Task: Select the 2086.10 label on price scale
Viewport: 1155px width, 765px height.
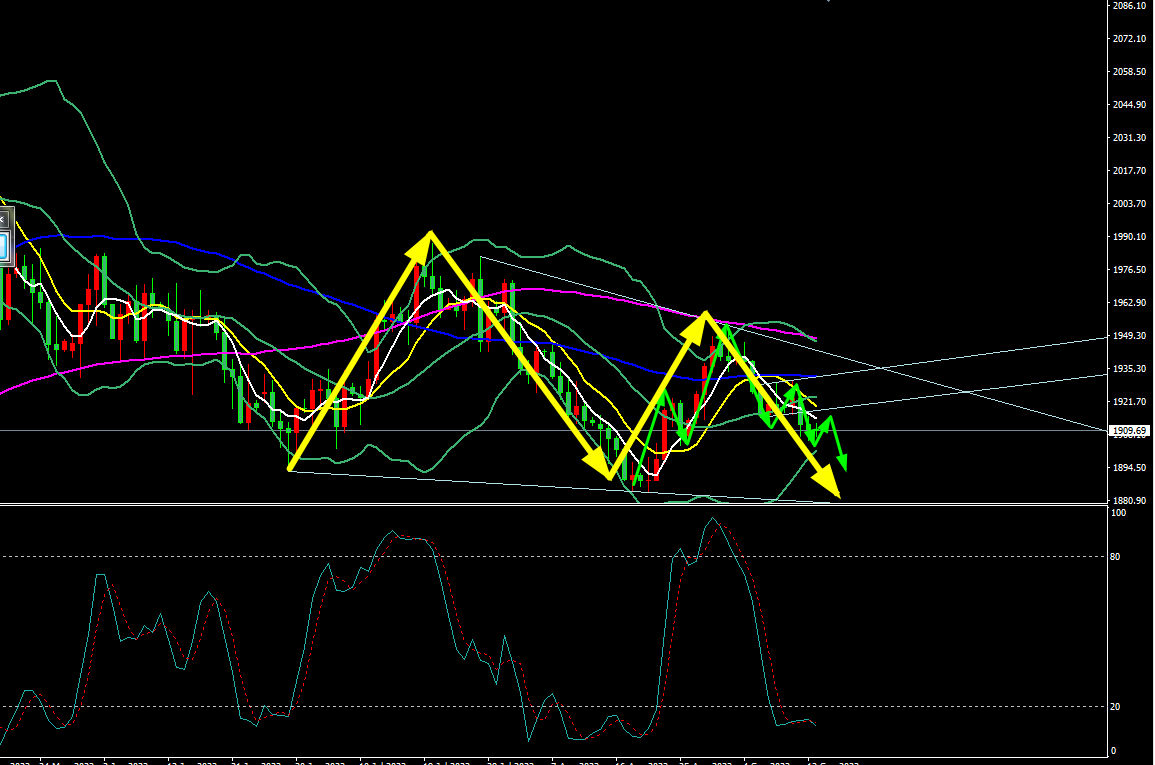Action: pos(1128,6)
